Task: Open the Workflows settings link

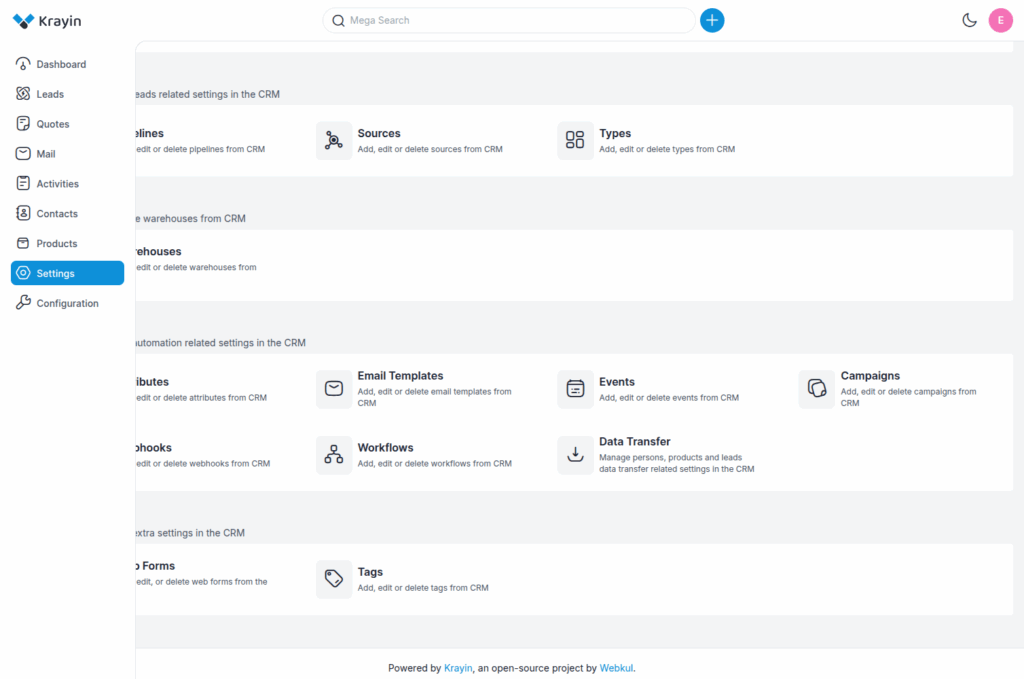Action: 385,448
